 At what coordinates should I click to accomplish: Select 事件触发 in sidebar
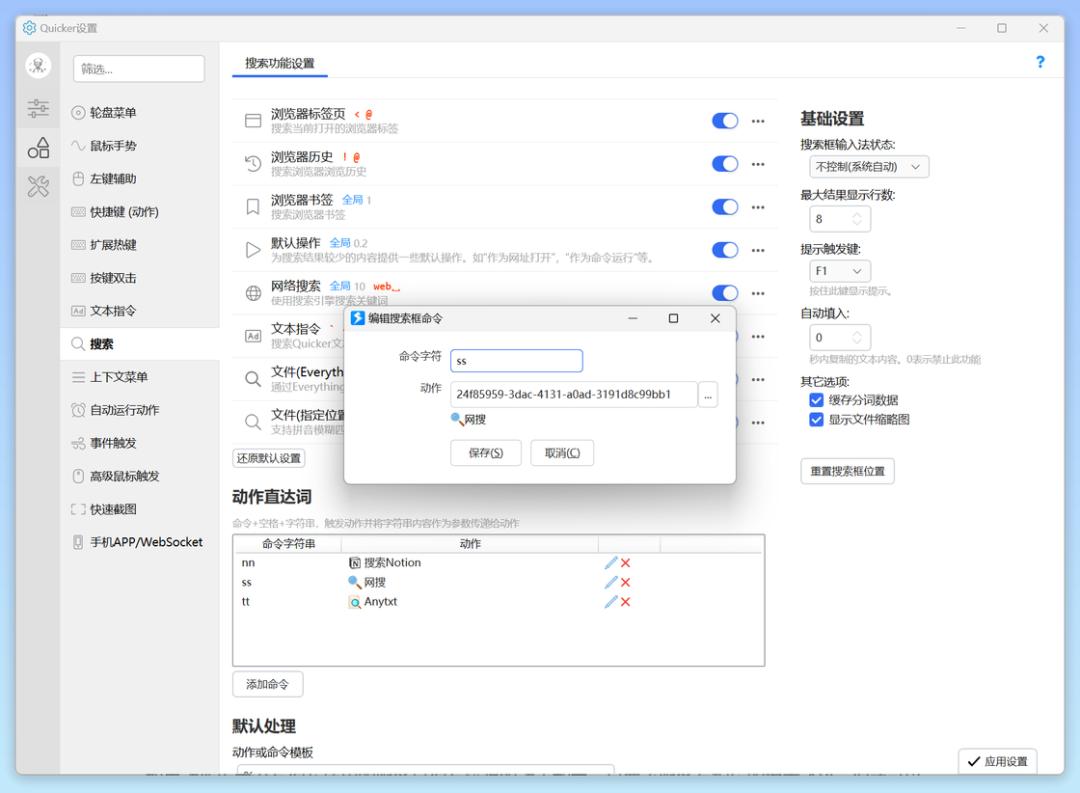[113, 443]
